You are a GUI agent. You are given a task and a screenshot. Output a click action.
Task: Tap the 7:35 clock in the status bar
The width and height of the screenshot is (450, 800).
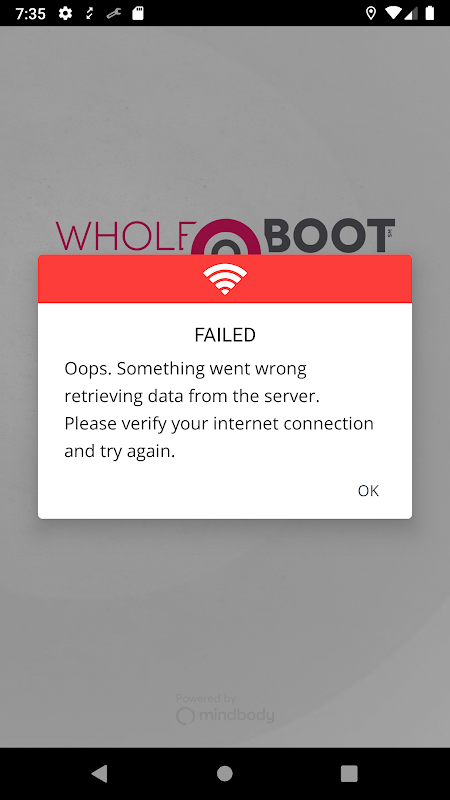point(31,13)
